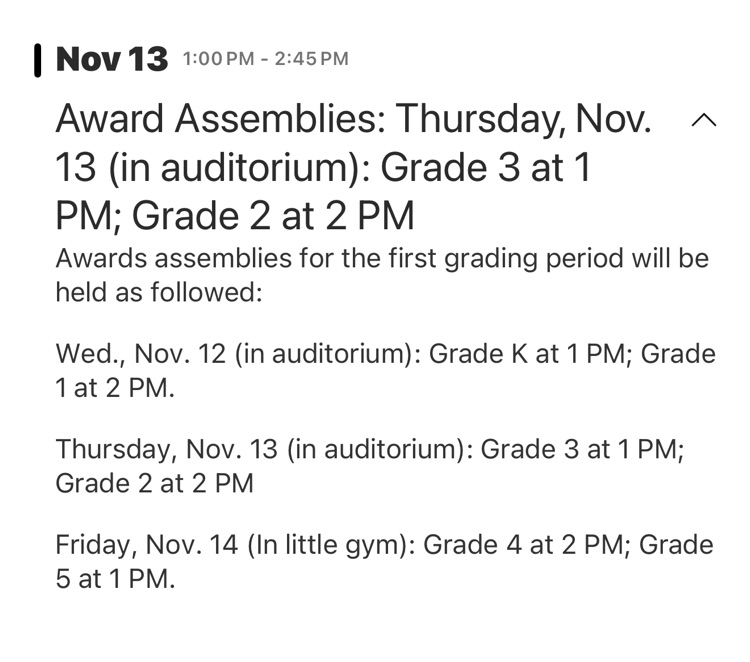Click the final "5 at 1 PM." line
The image size is (750, 662).
[x=115, y=579]
